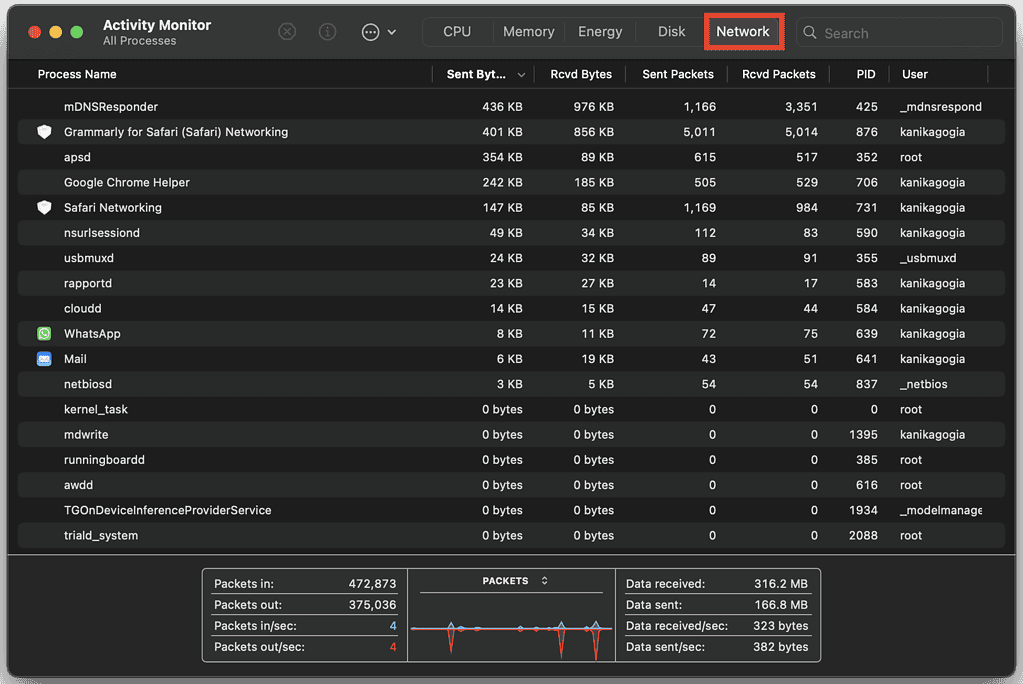The image size is (1023, 684).
Task: Click the Packets in value 472,873
Action: [372, 583]
